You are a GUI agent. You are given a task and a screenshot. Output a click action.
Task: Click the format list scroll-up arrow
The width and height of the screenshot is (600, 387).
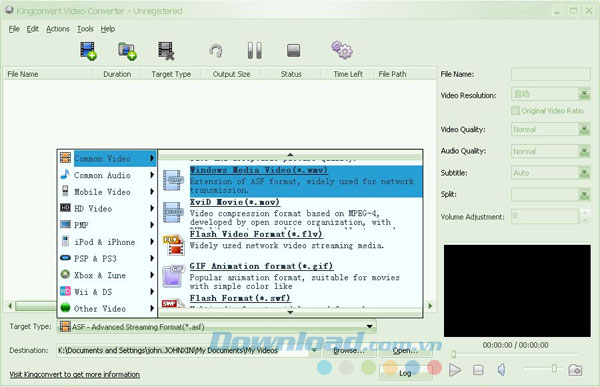click(290, 155)
